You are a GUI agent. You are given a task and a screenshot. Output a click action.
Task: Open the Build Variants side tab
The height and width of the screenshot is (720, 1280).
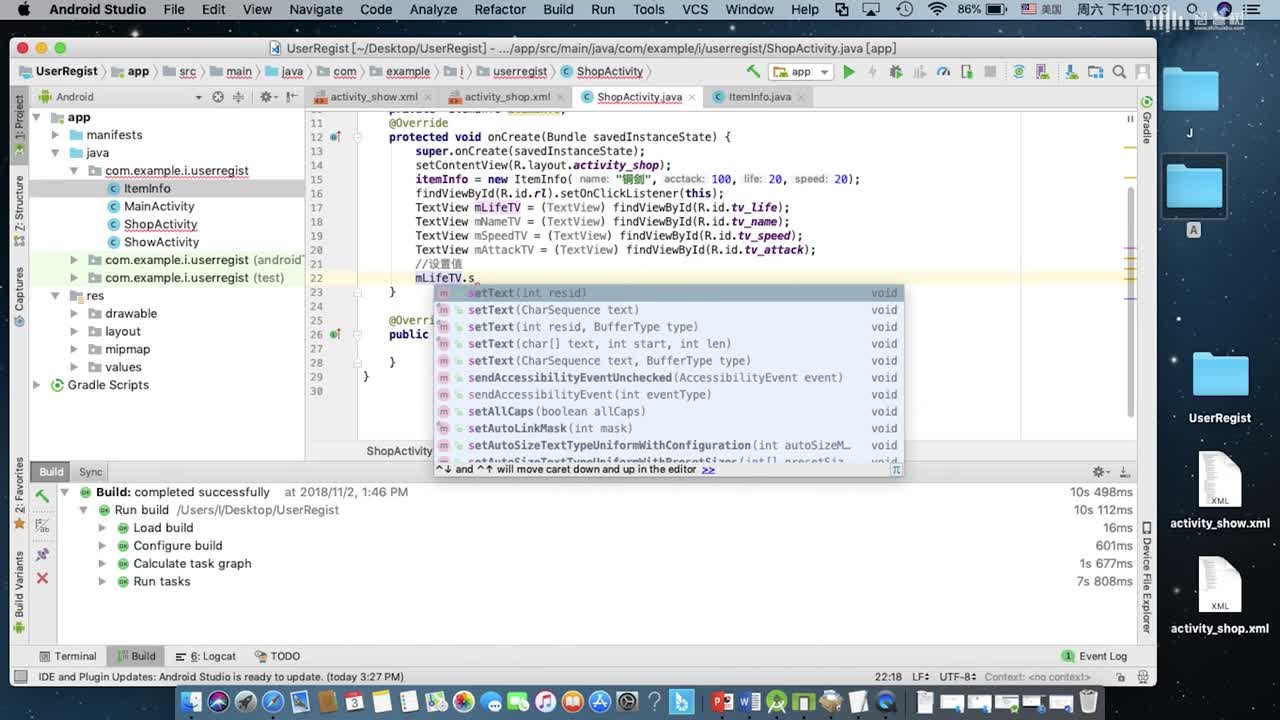(x=19, y=591)
